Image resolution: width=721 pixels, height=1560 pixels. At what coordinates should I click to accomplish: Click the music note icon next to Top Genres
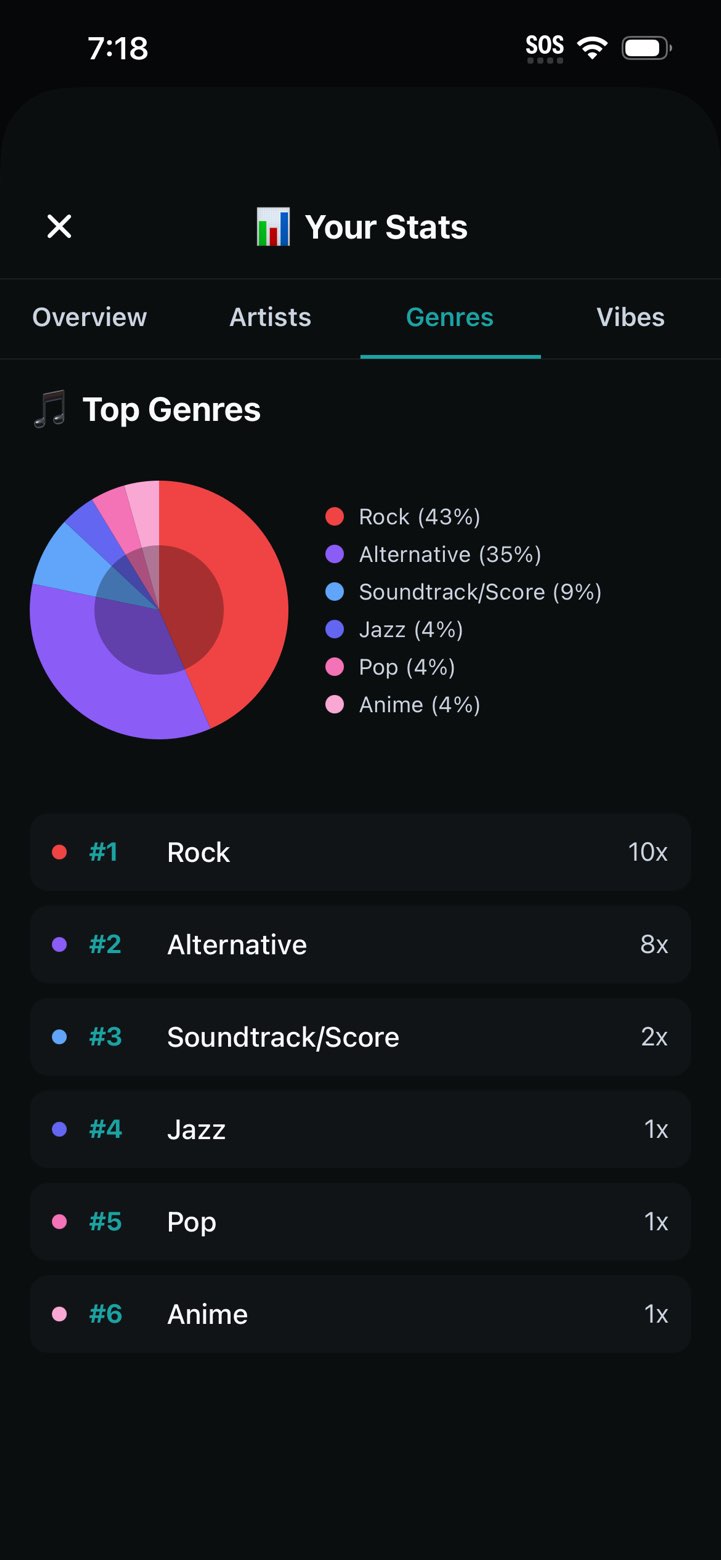pos(49,409)
